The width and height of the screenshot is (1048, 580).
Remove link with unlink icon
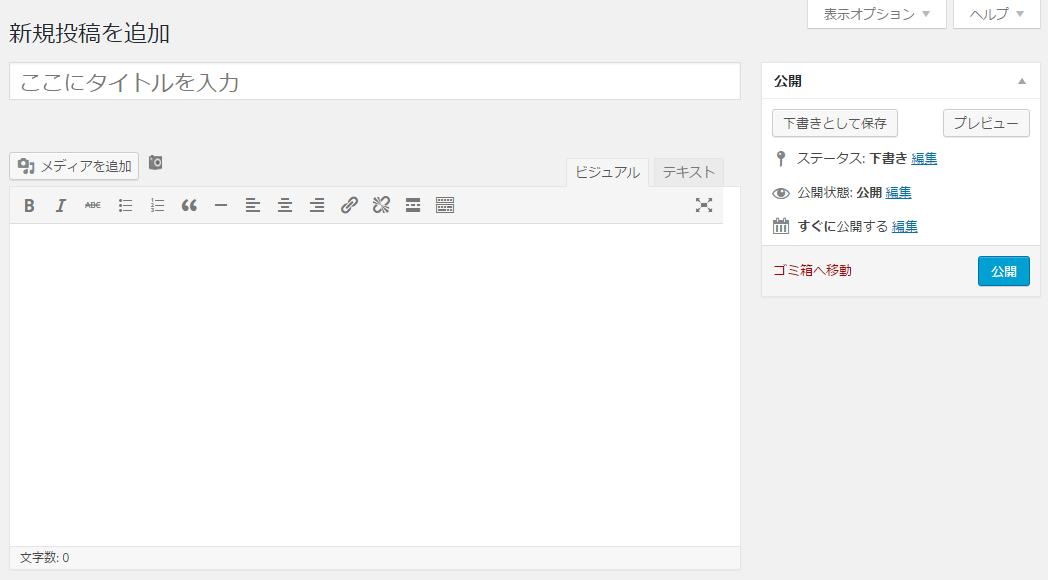coord(381,205)
